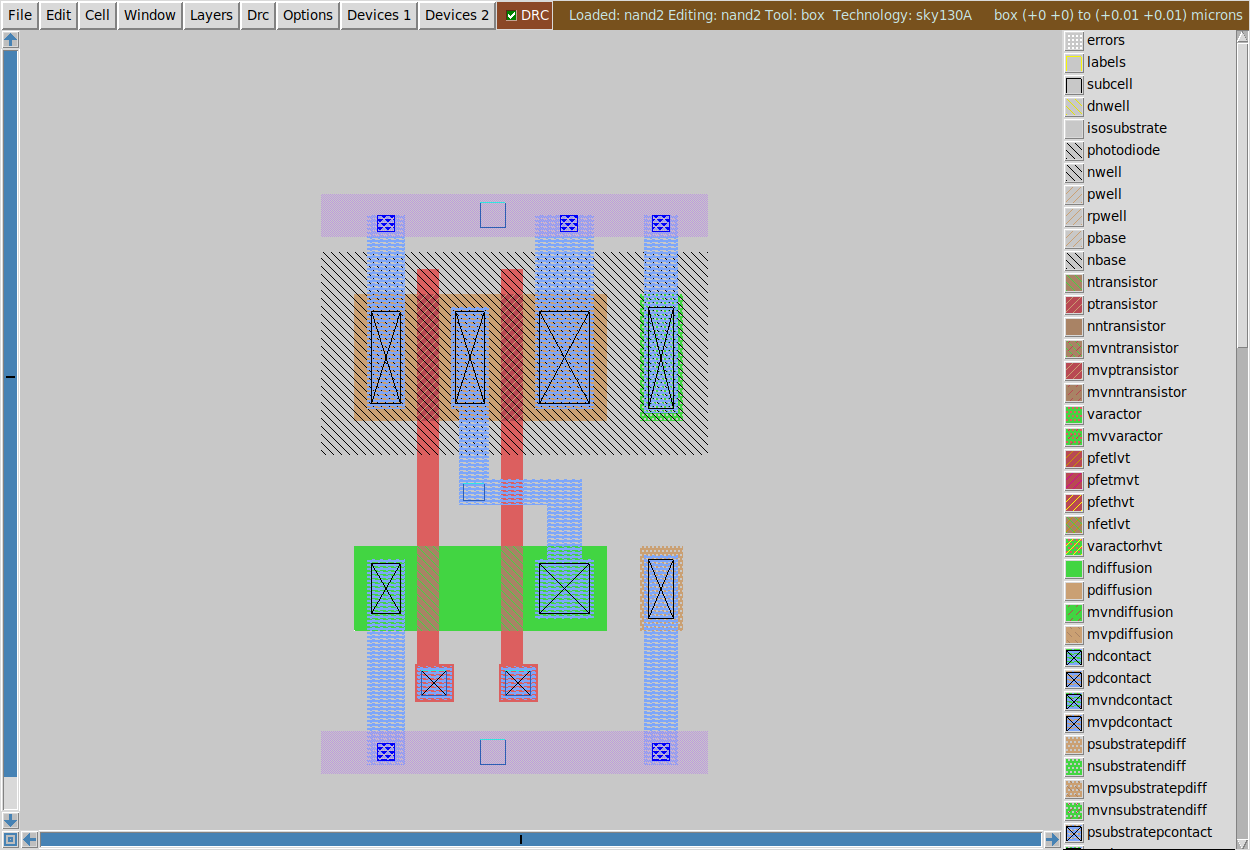Select the mvptransistor layer icon
Screen dimensions: 1250x850
tap(1074, 371)
